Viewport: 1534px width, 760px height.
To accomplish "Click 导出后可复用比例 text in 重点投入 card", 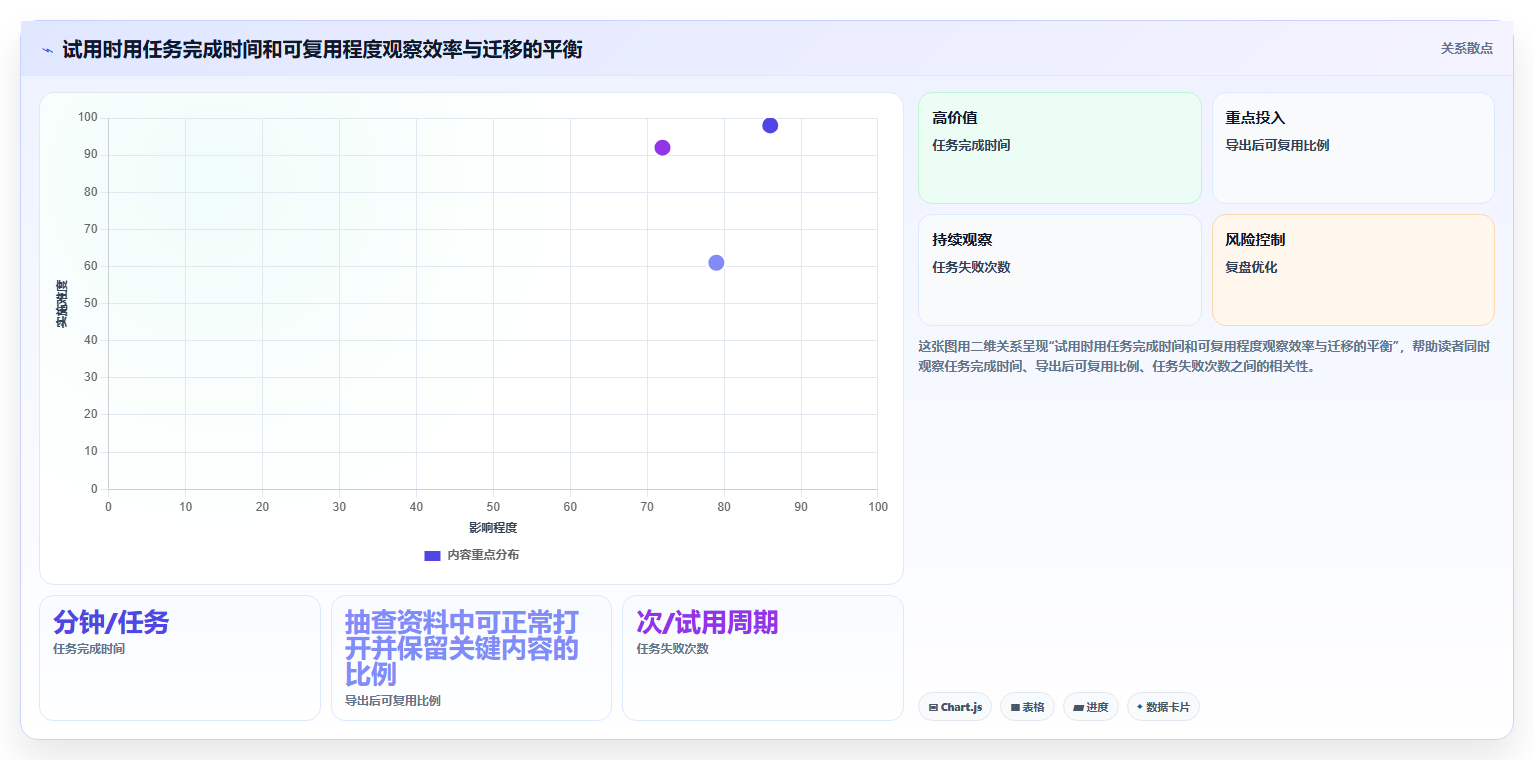I will point(1277,145).
